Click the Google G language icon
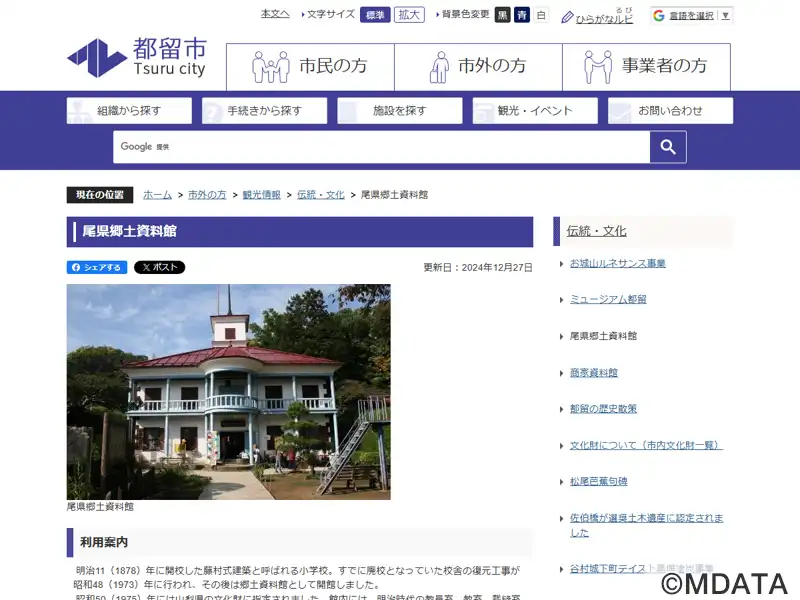Viewport: 800px width, 600px height. pos(659,15)
